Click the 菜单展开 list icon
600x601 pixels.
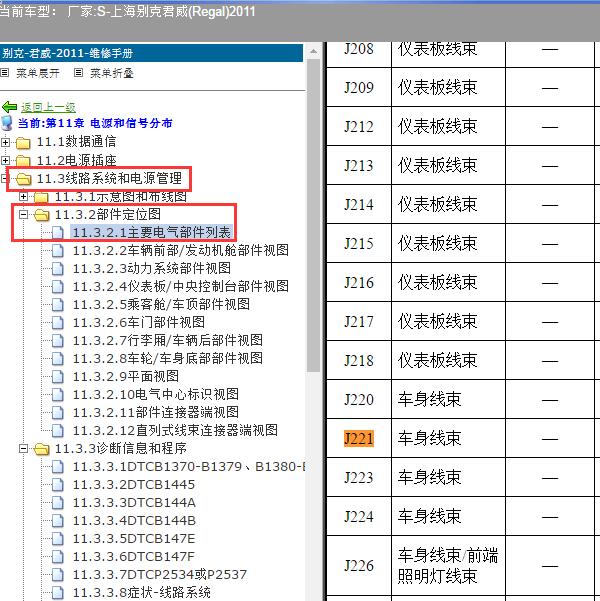coord(5,72)
